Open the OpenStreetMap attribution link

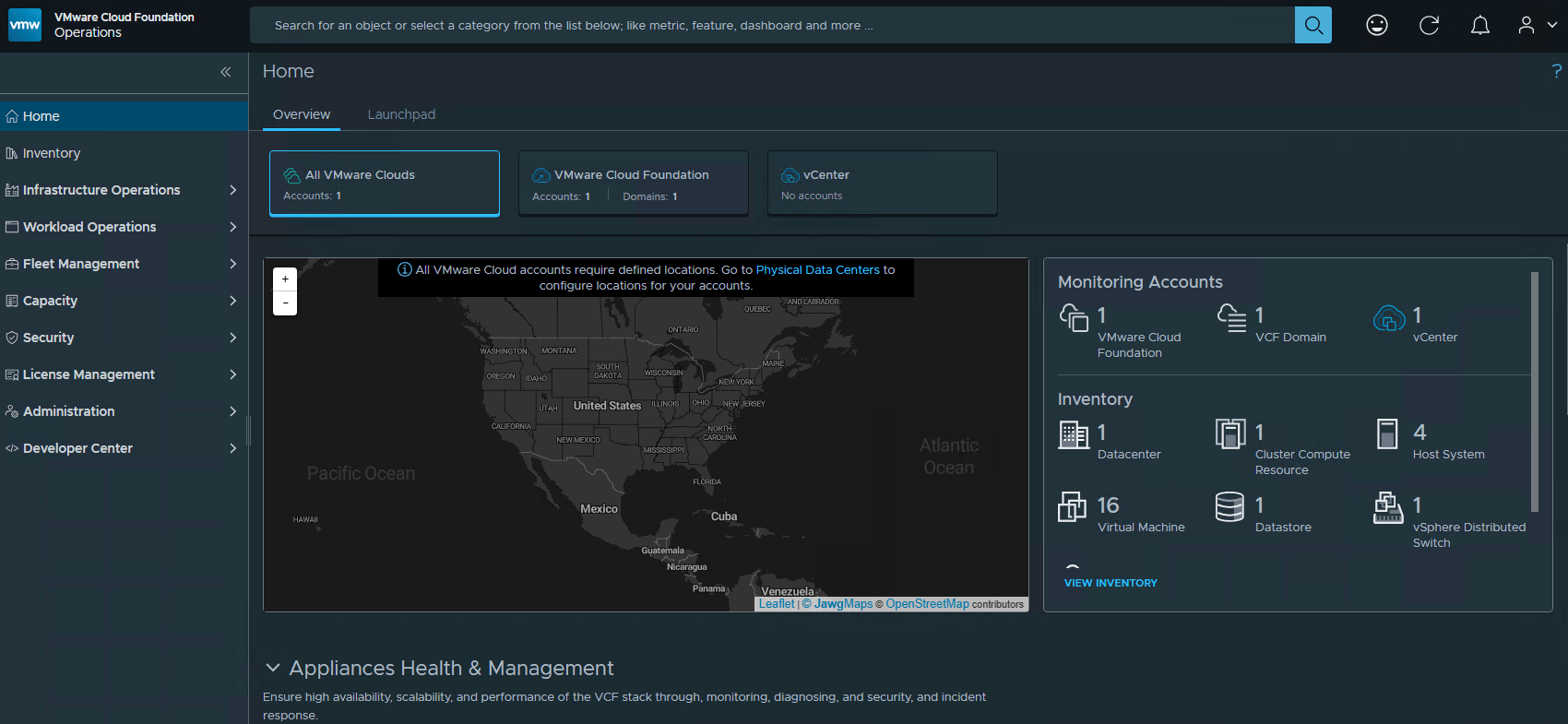click(928, 604)
